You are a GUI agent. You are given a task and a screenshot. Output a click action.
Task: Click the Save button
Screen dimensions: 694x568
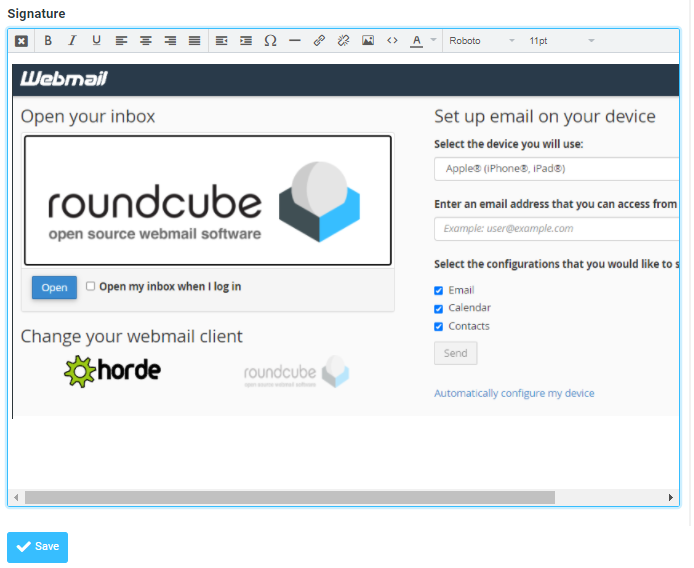pyautogui.click(x=38, y=547)
